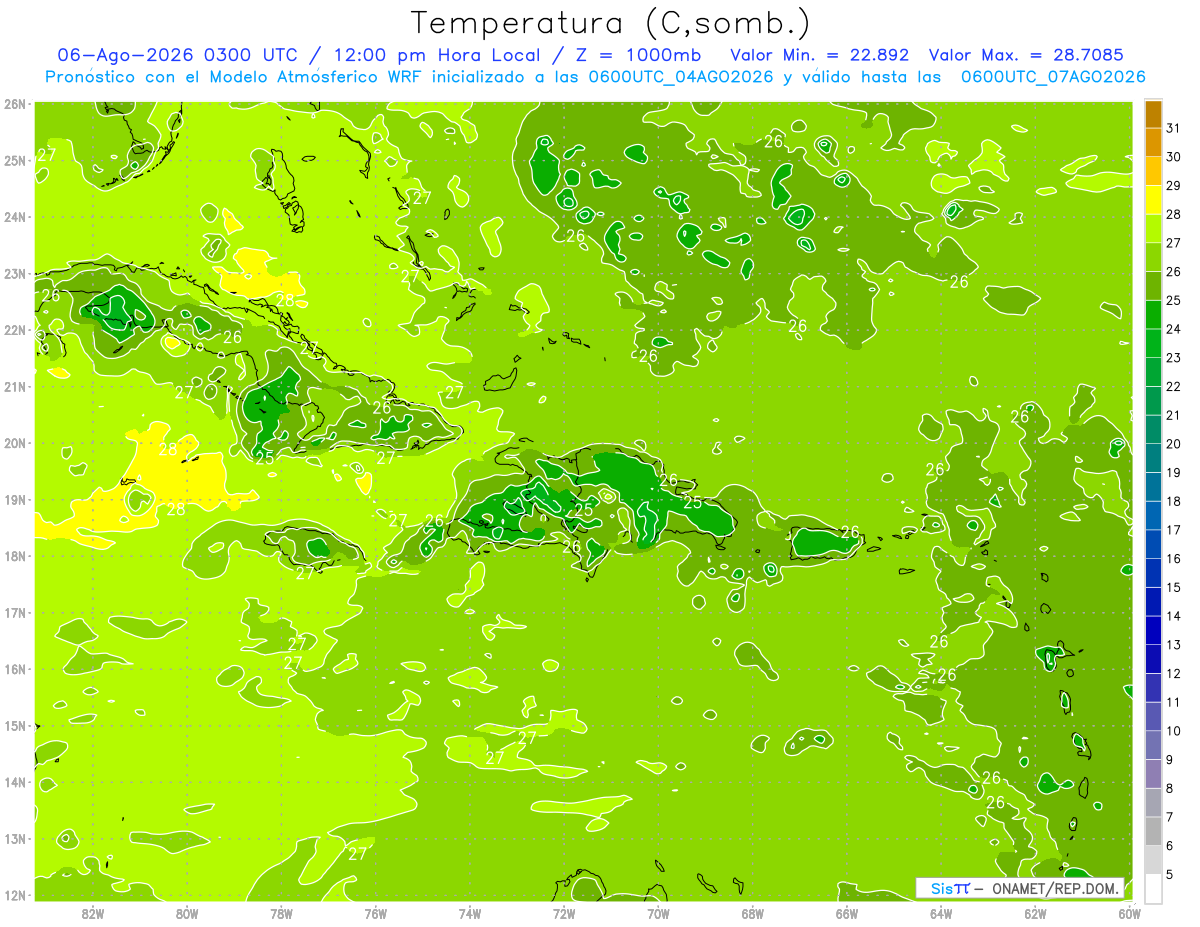Screen dimensions: 1200x927
Task: Click the '70W' longitude axis label
Action: (658, 913)
